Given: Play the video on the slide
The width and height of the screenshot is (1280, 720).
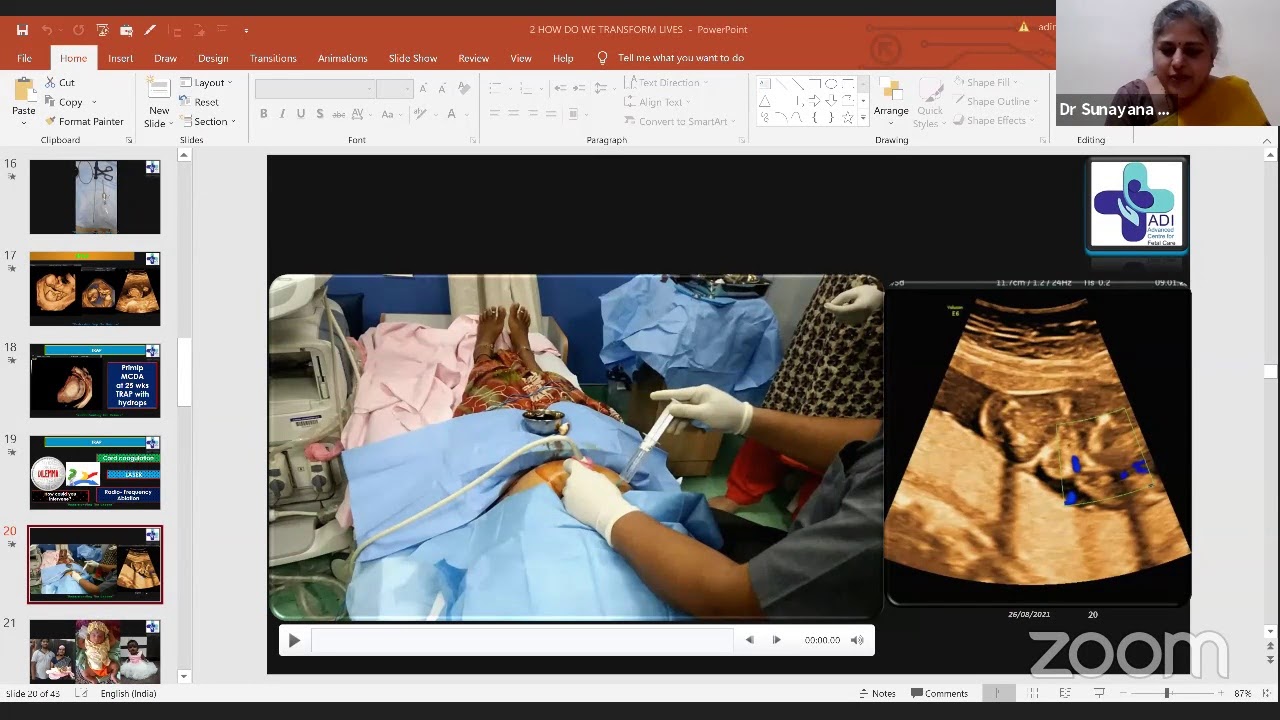Looking at the screenshot, I should pos(294,640).
